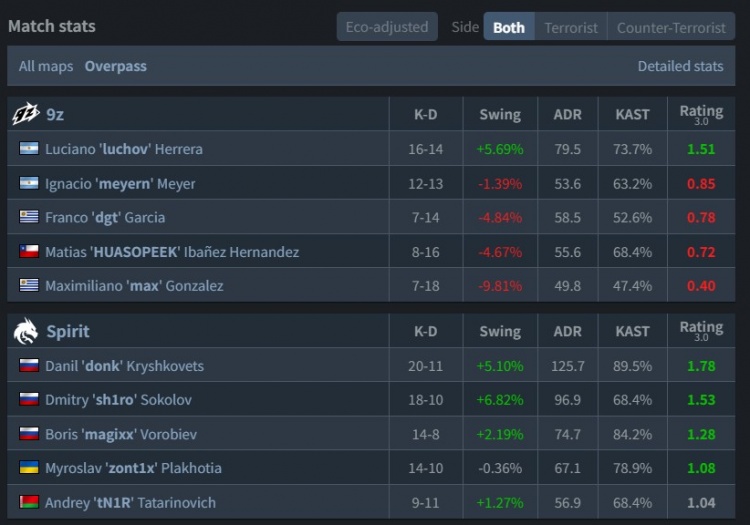Click the 9z team logo icon
This screenshot has width=750, height=525.
click(25, 114)
